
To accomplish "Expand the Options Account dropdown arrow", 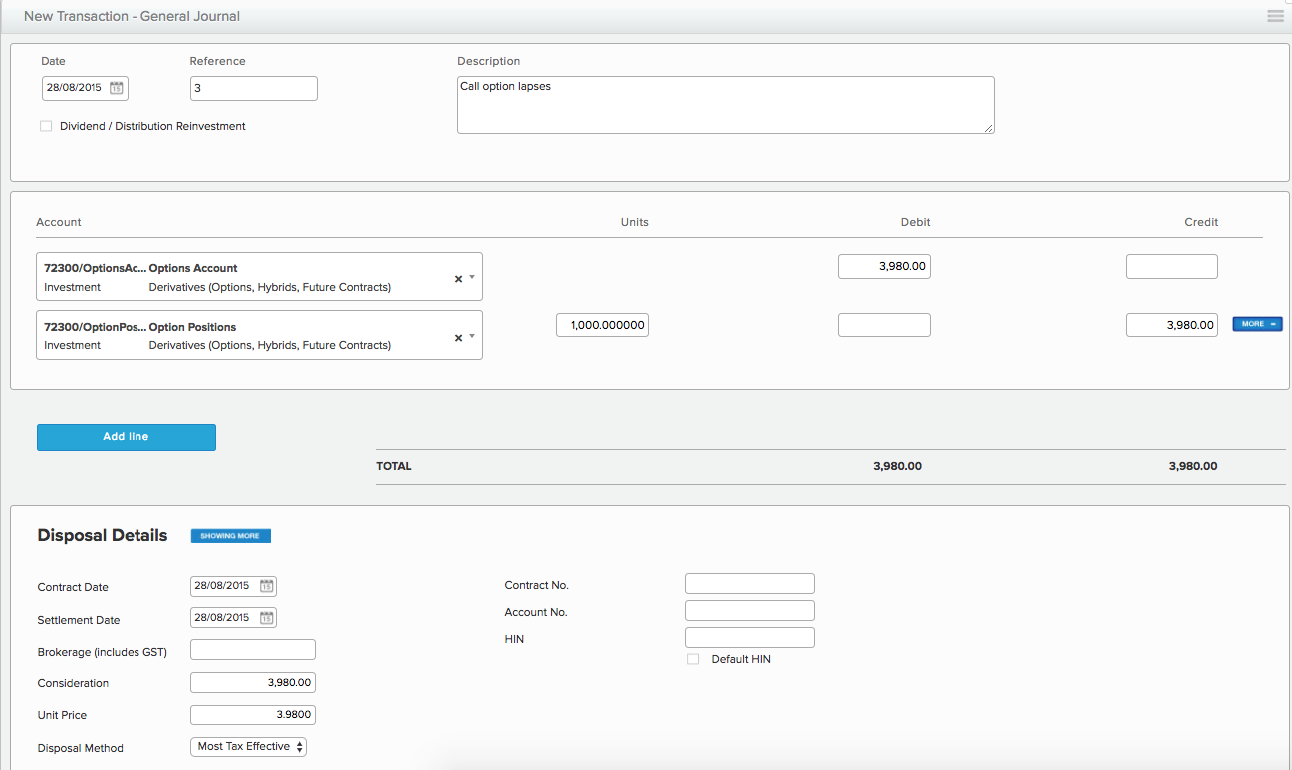I will tap(472, 278).
